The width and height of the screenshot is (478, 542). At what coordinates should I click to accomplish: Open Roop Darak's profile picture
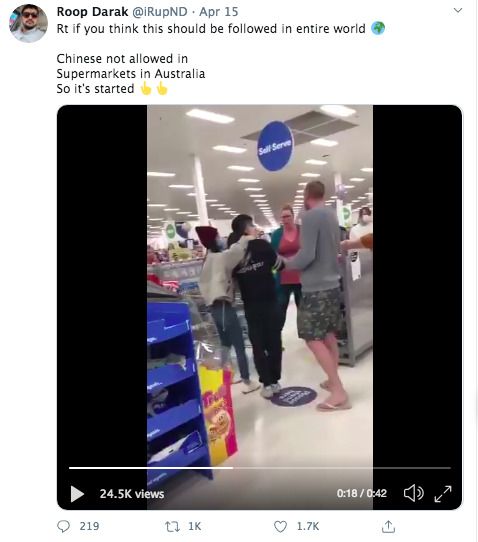pos(28,24)
